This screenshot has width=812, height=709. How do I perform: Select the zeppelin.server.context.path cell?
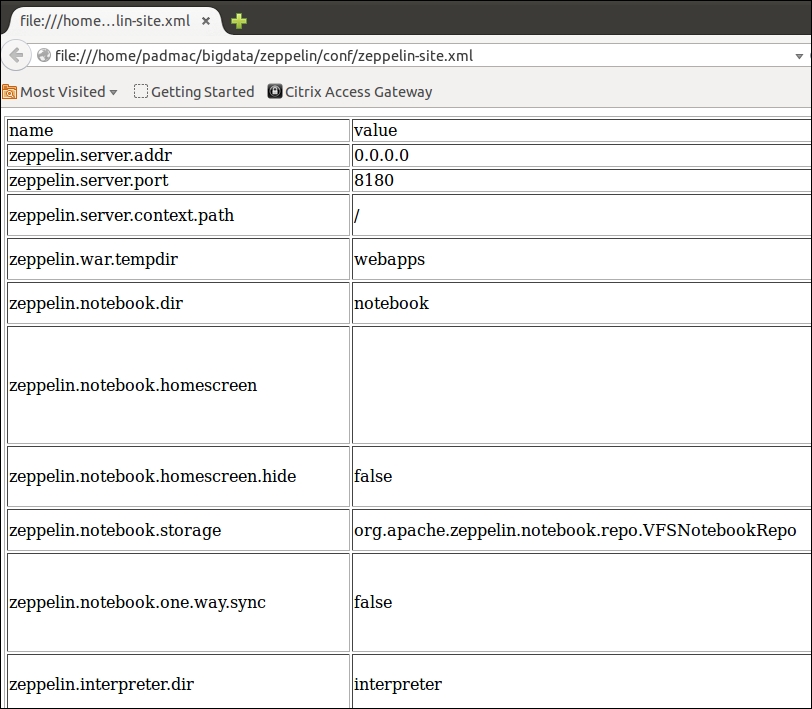179,215
